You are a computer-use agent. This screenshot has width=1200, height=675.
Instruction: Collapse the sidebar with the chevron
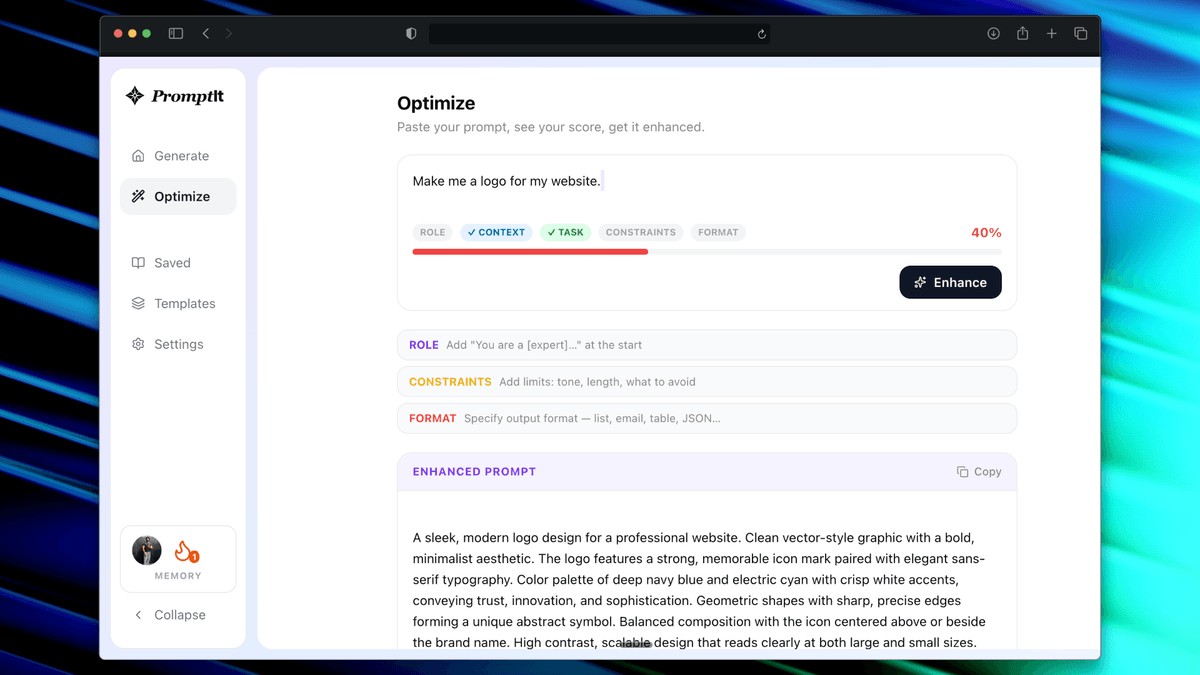coord(138,615)
